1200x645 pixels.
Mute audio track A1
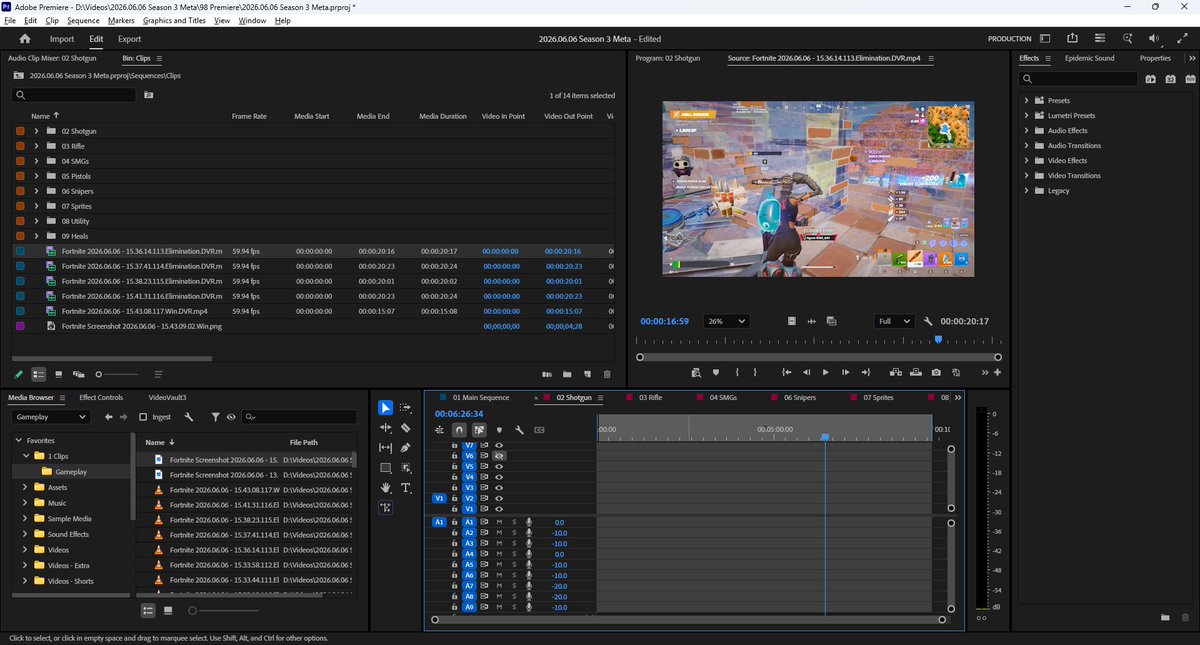(499, 522)
